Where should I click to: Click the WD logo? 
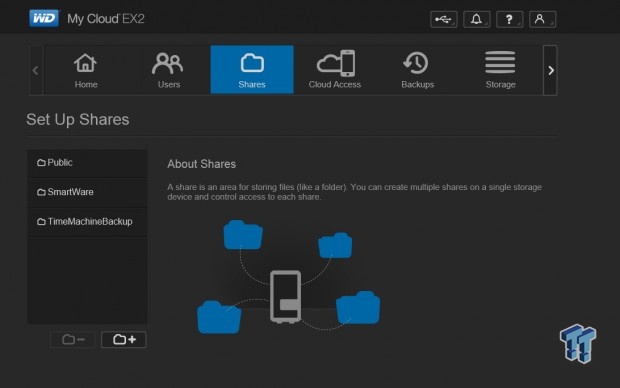[x=44, y=18]
